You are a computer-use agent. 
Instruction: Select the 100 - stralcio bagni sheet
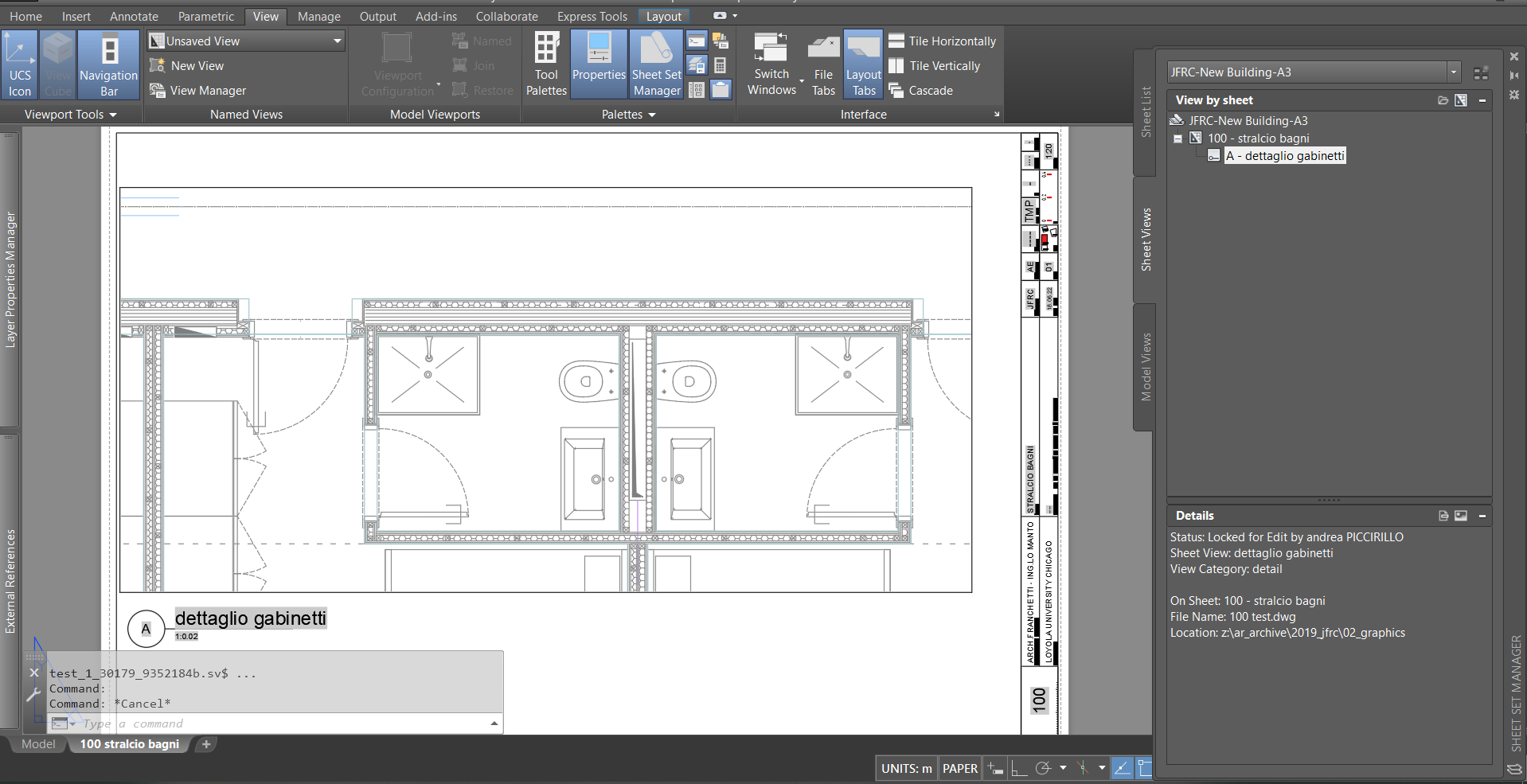point(1258,138)
